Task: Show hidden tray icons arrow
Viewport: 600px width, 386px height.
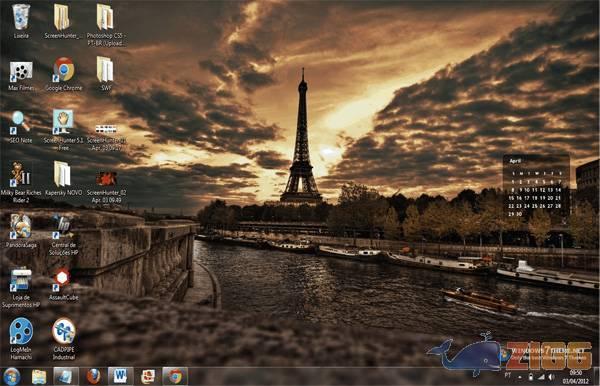Action: tap(520, 377)
